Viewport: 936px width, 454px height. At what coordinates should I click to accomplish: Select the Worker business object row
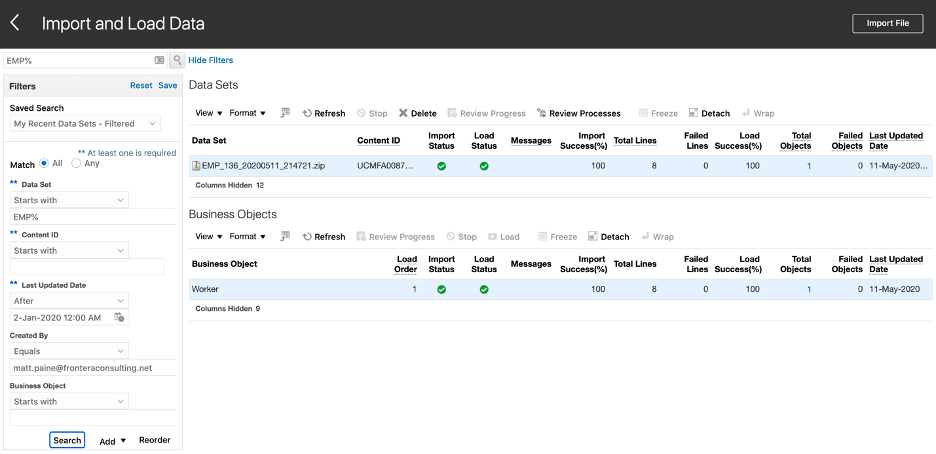[x=560, y=289]
